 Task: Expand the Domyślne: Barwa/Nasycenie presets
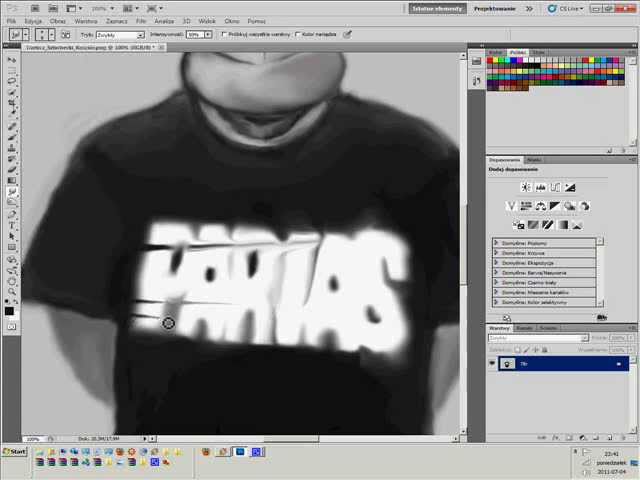pos(496,272)
